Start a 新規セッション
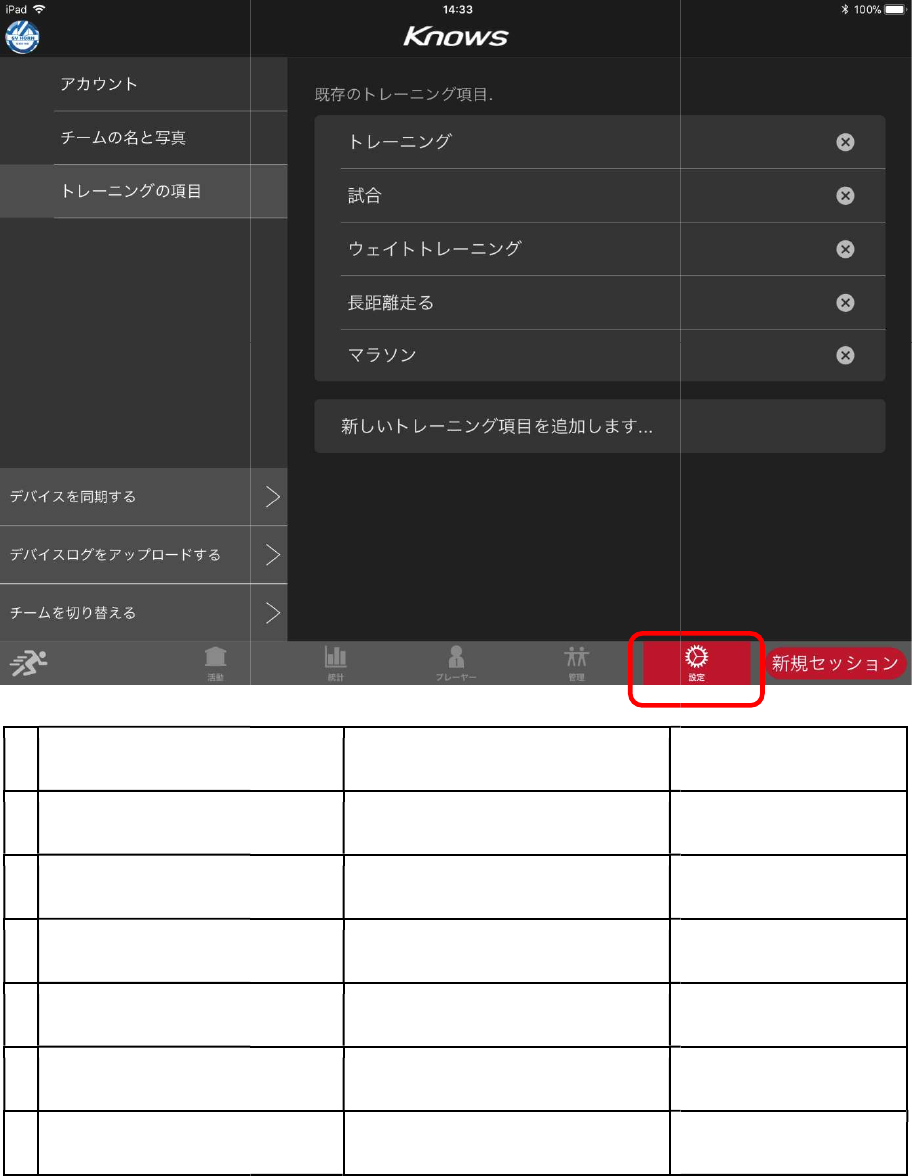The width and height of the screenshot is (912, 1176). click(x=835, y=663)
